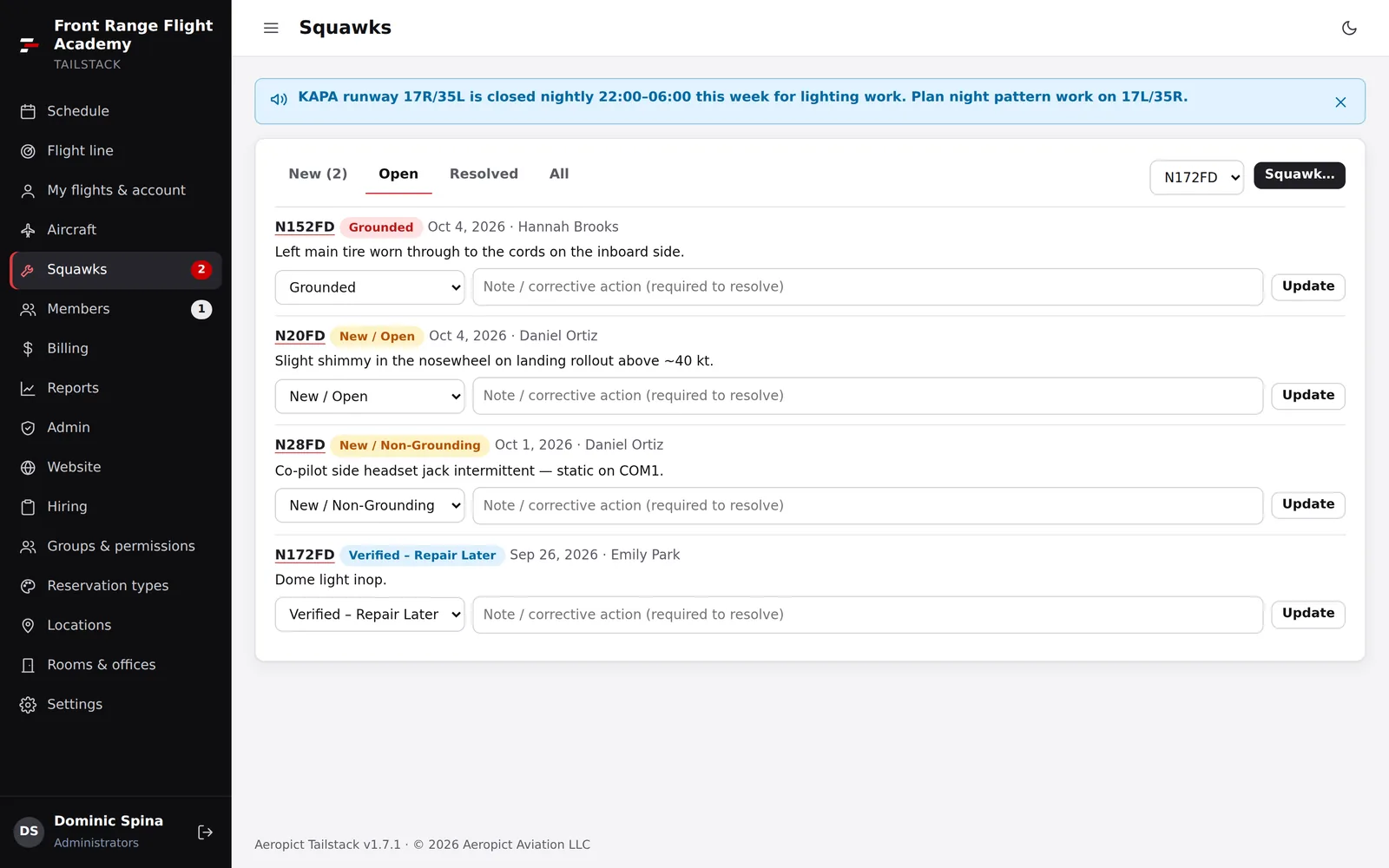Click the Reservation types palette icon
Screen dimensions: 1389x868
(x=28, y=586)
